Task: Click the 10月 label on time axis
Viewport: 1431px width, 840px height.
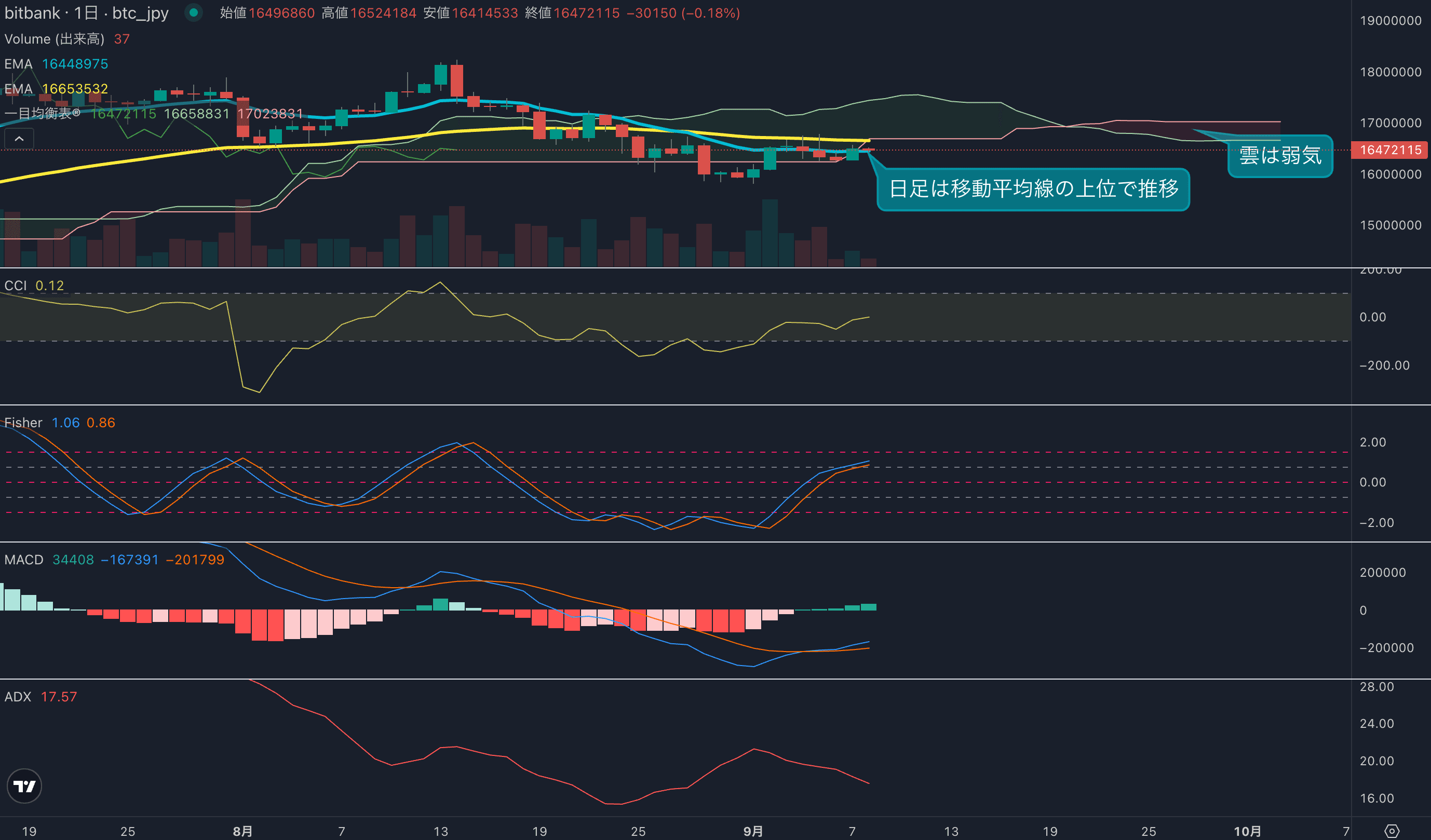Action: pyautogui.click(x=1247, y=831)
